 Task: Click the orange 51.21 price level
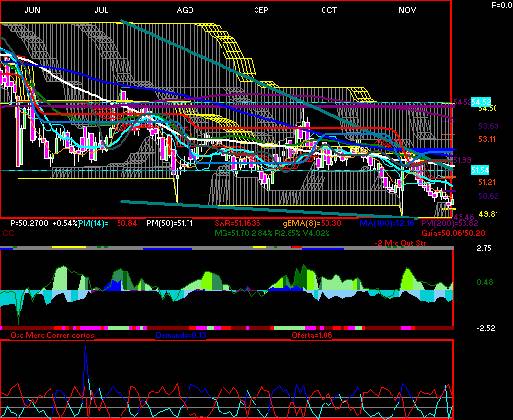(487, 182)
